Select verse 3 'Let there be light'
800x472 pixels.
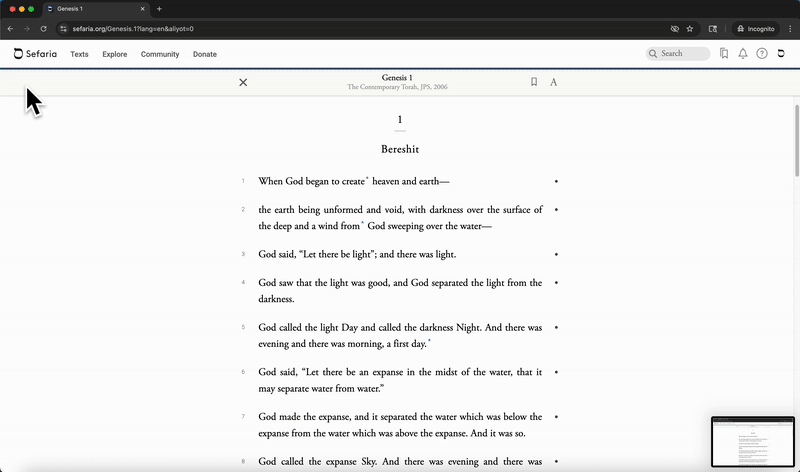point(357,254)
